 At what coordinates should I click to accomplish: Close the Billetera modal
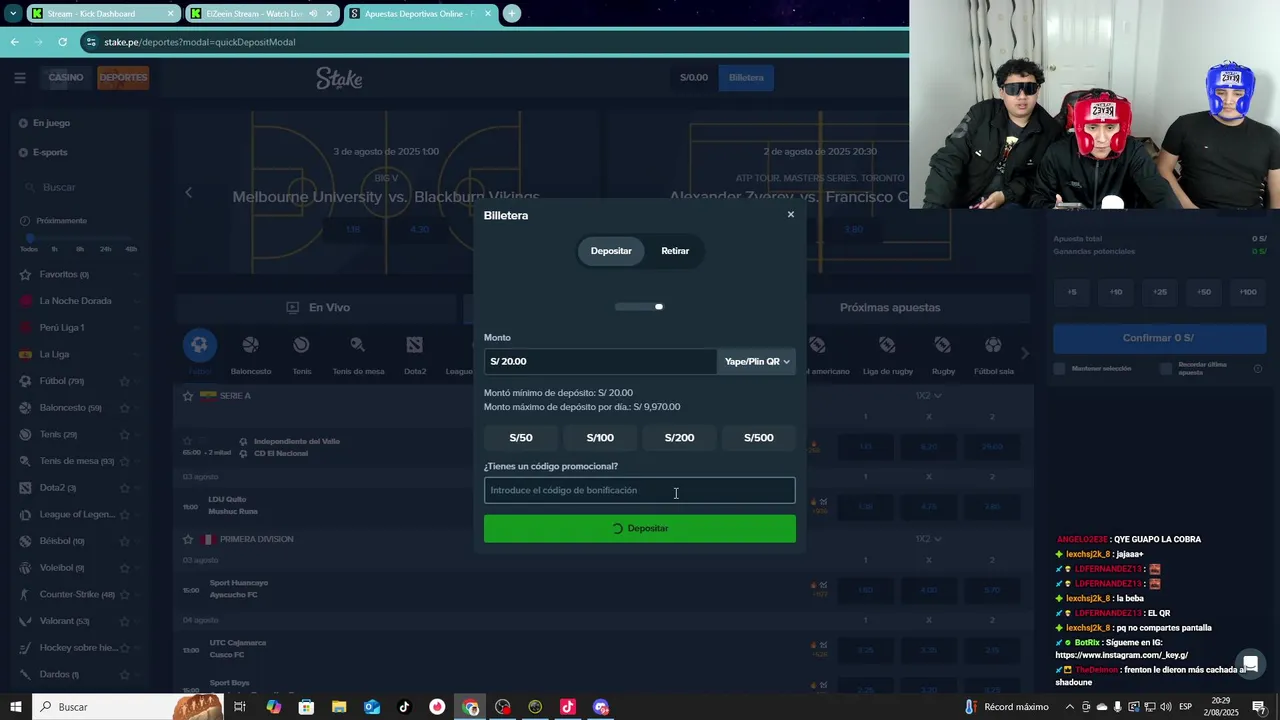(x=790, y=214)
